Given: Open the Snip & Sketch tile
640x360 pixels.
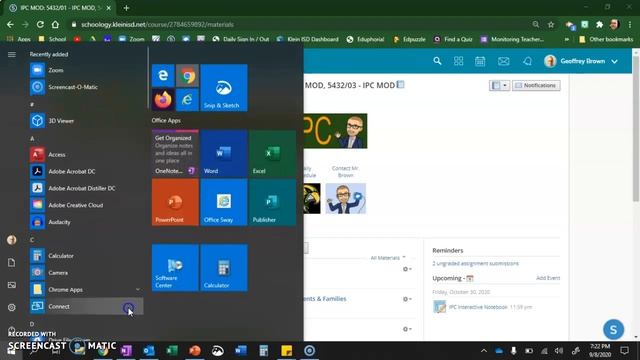Looking at the screenshot, I should tap(224, 87).
